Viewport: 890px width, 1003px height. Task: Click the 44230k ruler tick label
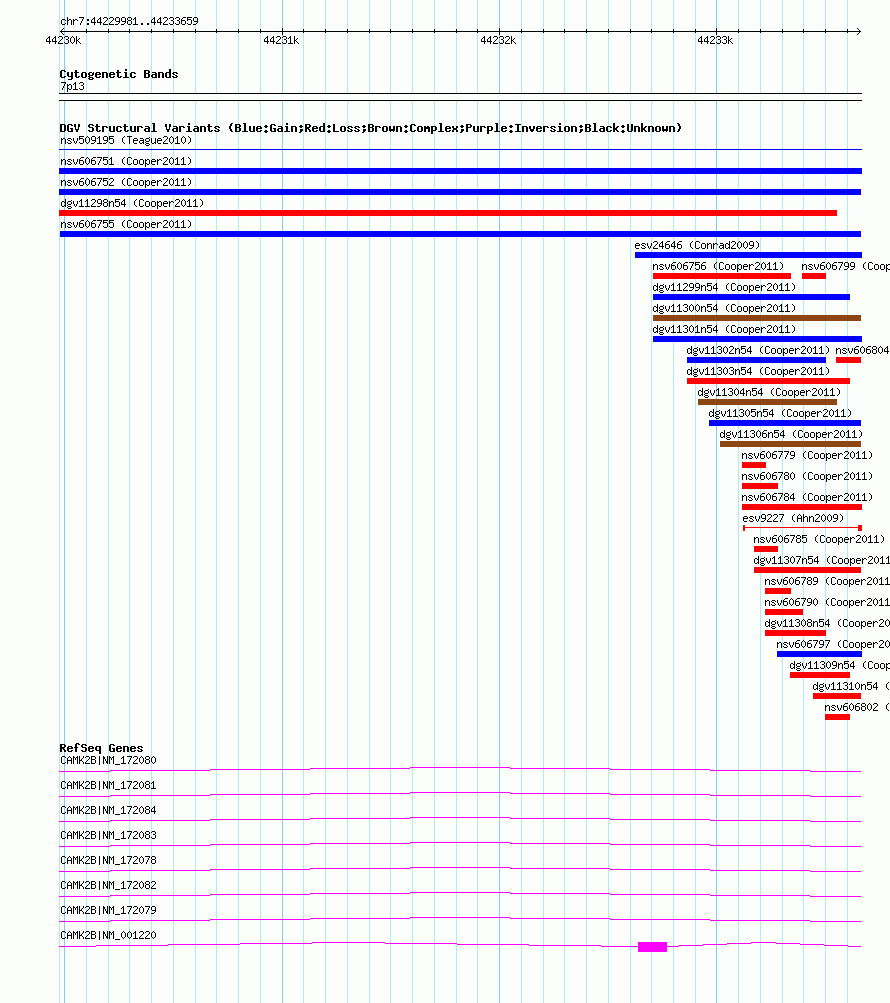click(63, 40)
